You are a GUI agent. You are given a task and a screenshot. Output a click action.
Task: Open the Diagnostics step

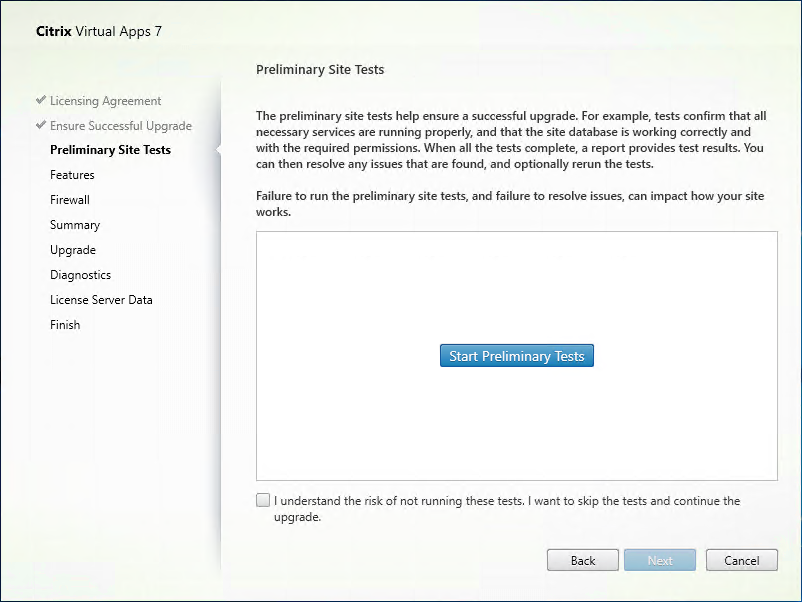80,275
